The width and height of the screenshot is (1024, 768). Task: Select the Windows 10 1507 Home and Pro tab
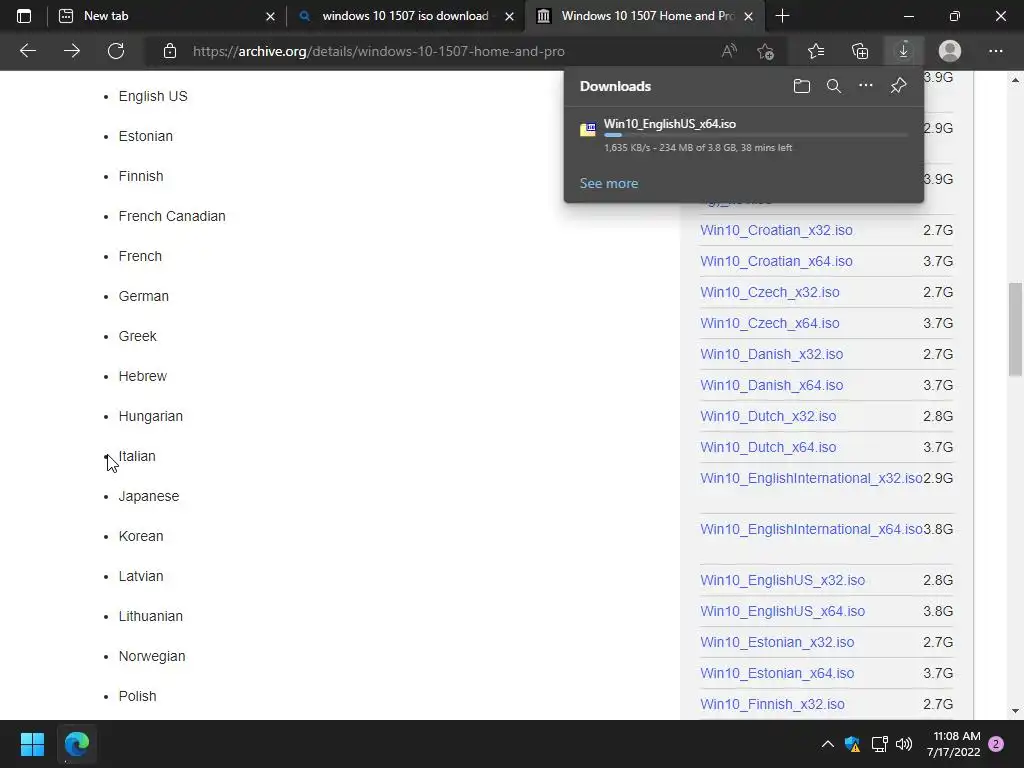point(647,16)
